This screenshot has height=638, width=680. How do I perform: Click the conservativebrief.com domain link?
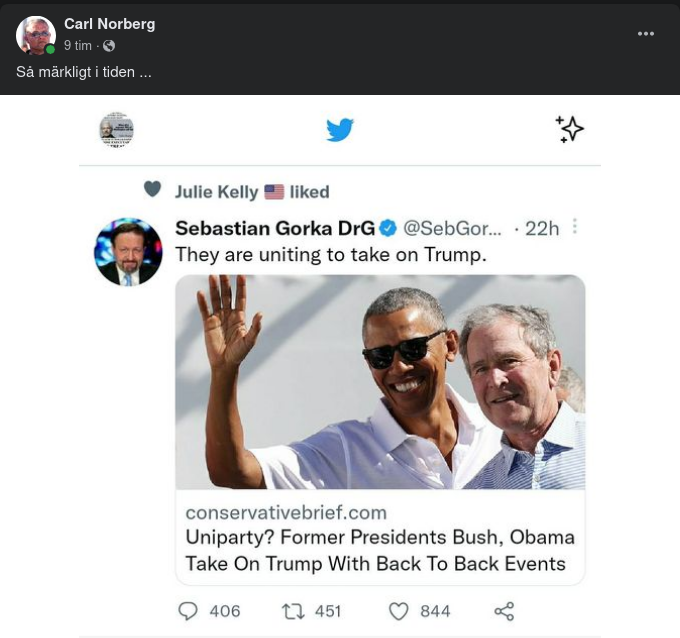[x=286, y=512]
